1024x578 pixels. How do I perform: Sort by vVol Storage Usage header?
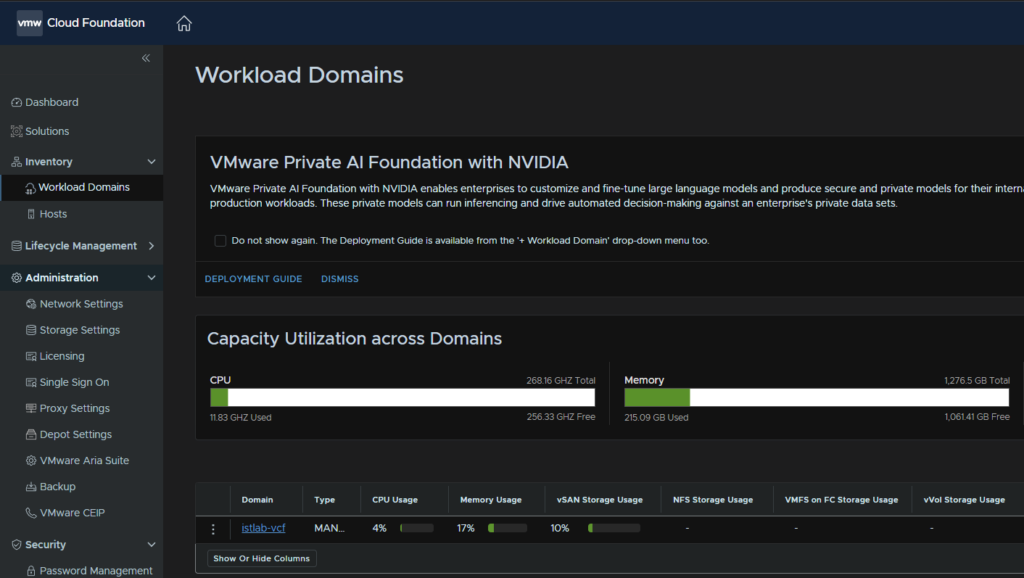[x=964, y=500]
